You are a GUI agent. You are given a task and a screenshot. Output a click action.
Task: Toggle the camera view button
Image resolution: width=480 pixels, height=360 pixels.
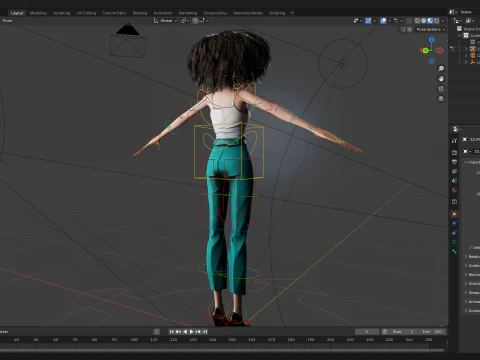pos(441,89)
